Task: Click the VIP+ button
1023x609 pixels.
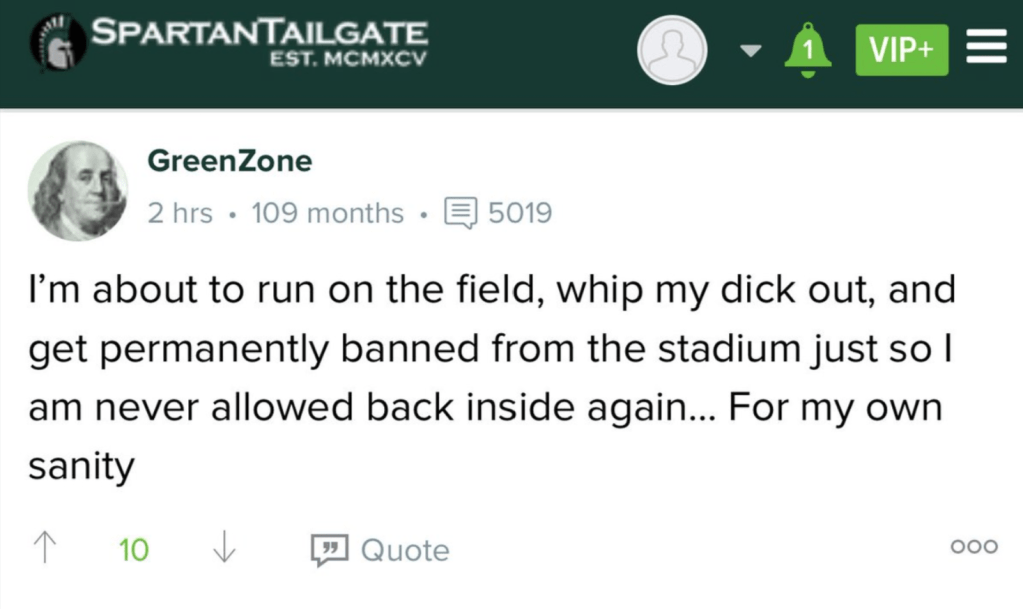Action: tap(901, 49)
